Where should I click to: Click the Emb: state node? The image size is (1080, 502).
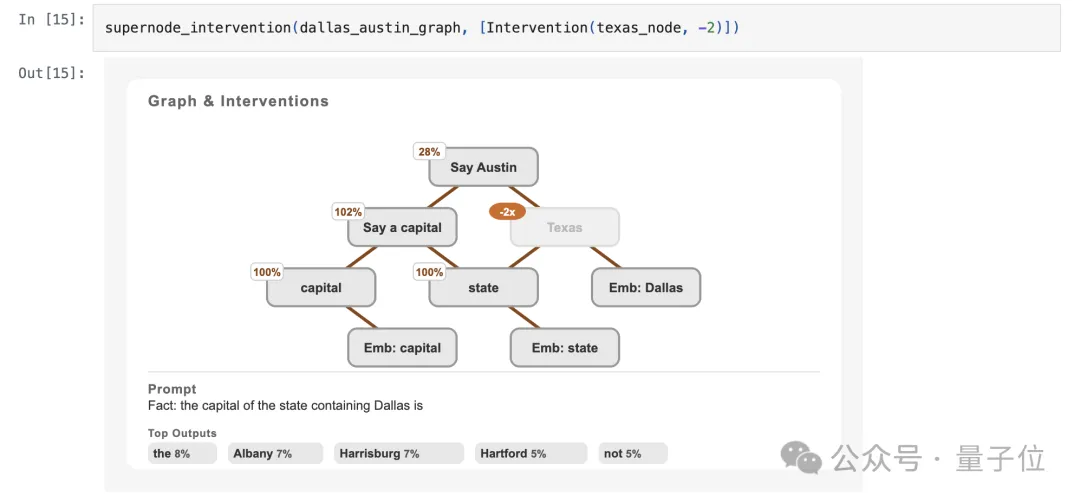(564, 348)
